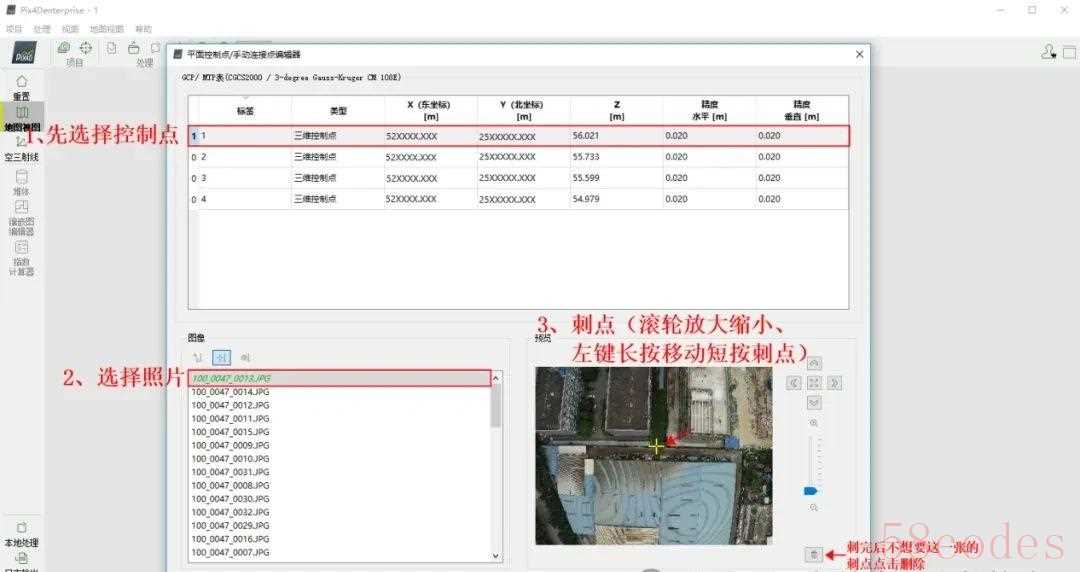Select image 100_0047_0030.JPG in the list
1080x572 pixels.
tap(339, 499)
